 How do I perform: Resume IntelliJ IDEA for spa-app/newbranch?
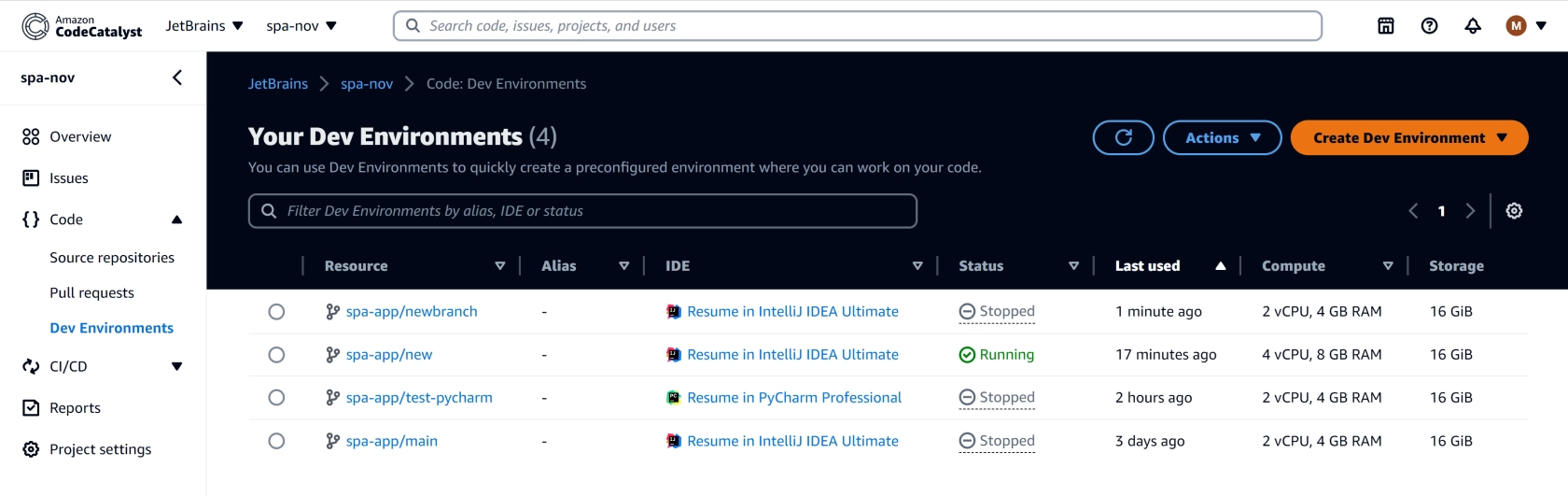(x=792, y=312)
